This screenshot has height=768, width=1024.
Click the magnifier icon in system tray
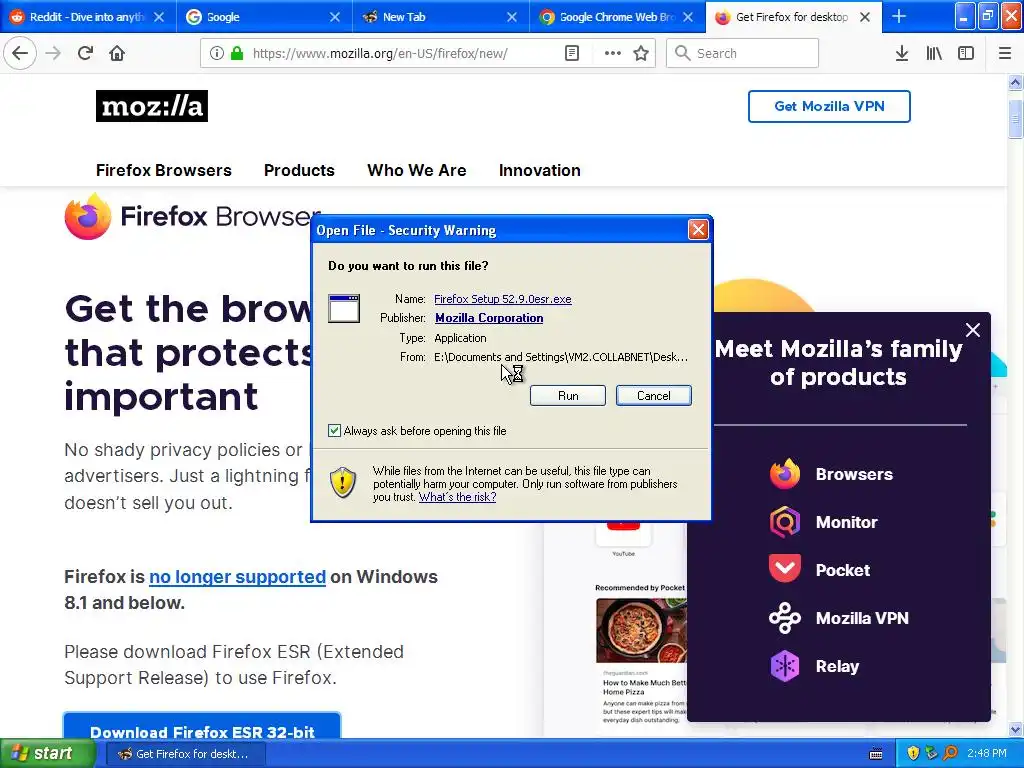click(950, 754)
